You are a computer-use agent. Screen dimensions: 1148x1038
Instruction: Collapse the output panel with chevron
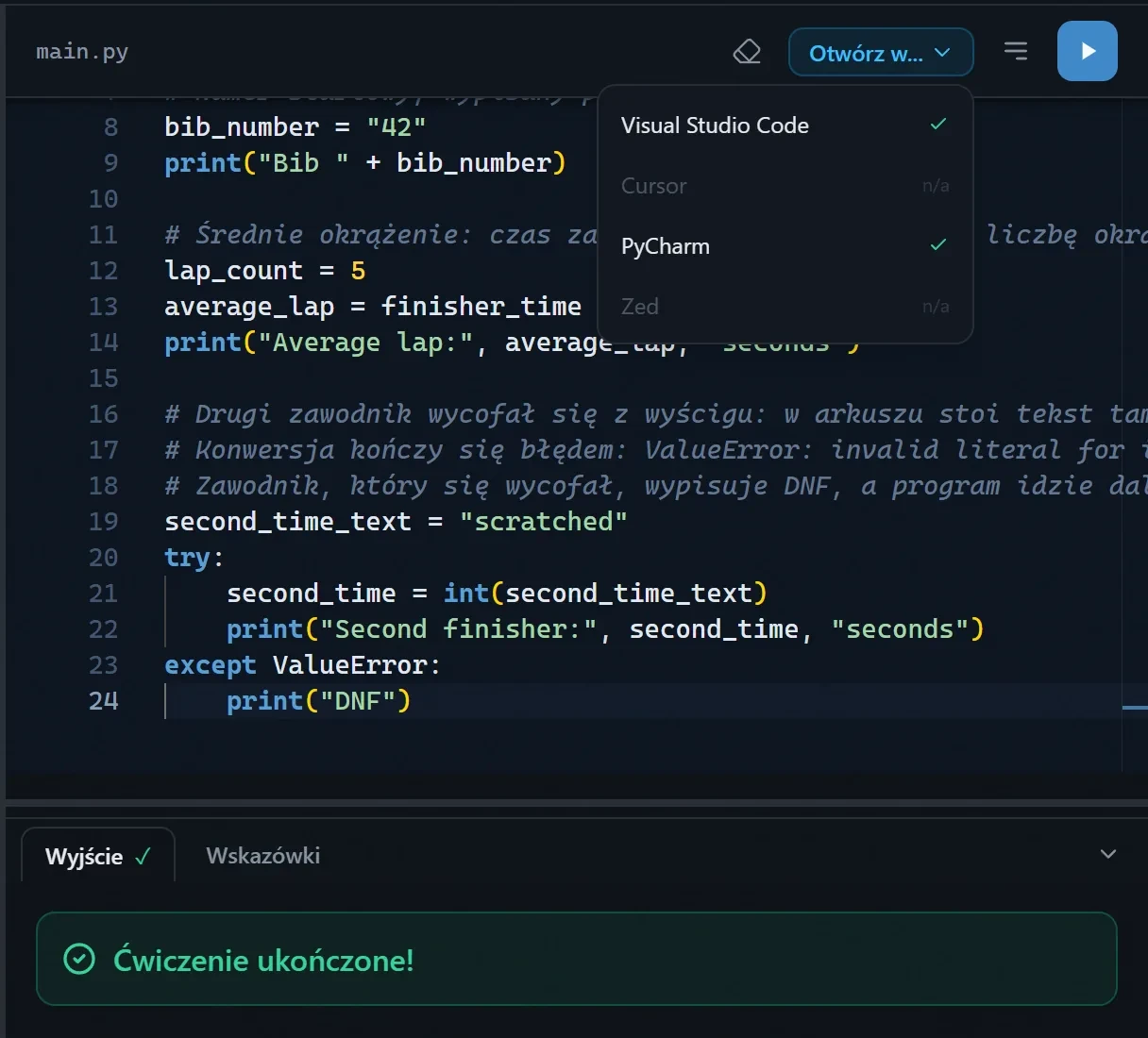[1108, 854]
